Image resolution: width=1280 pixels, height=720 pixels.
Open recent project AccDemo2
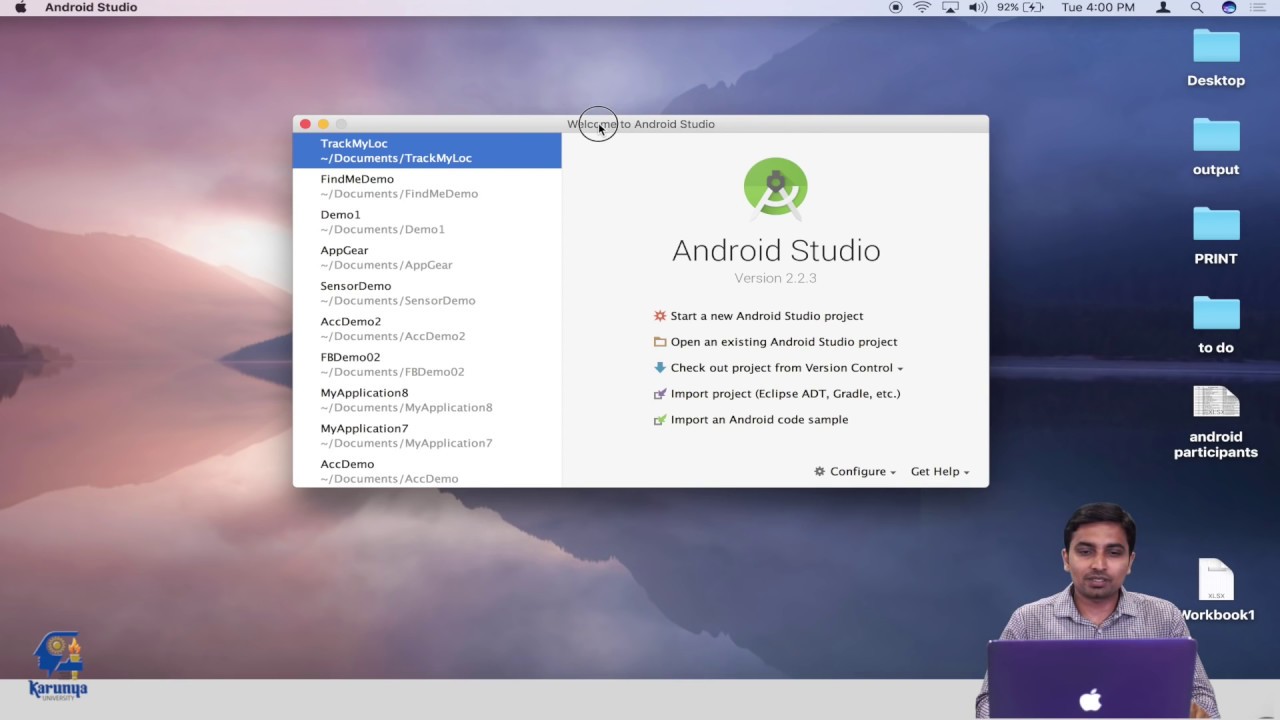click(x=427, y=329)
